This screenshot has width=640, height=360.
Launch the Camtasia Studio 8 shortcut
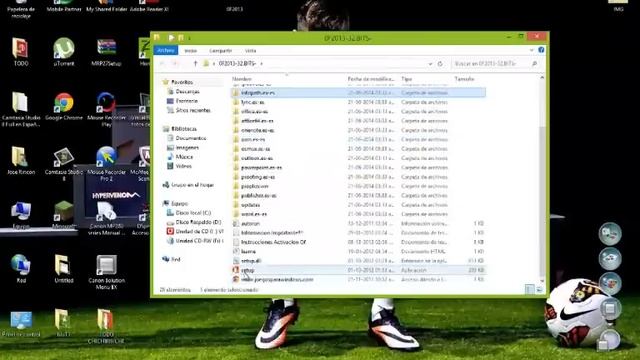pos(64,163)
